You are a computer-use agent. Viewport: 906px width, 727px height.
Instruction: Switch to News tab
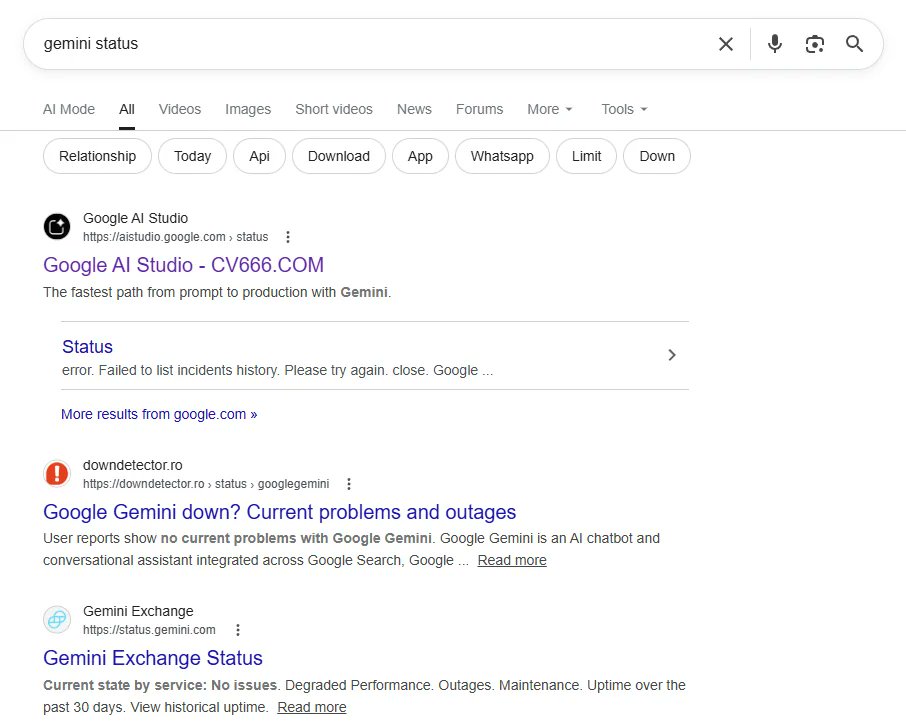(x=414, y=109)
